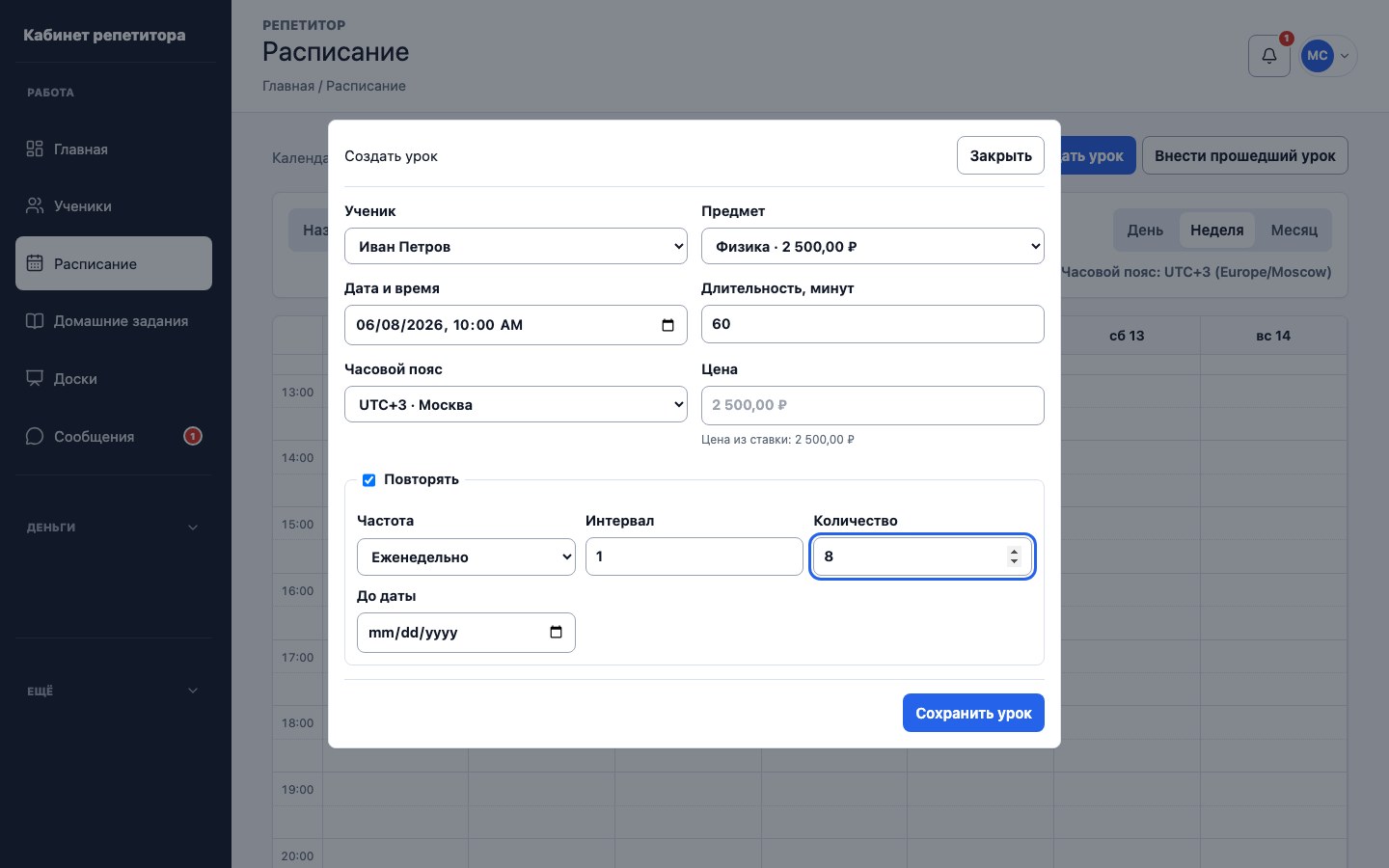Click the Сохранить урок button
The width and height of the screenshot is (1389, 868).
coord(973,713)
